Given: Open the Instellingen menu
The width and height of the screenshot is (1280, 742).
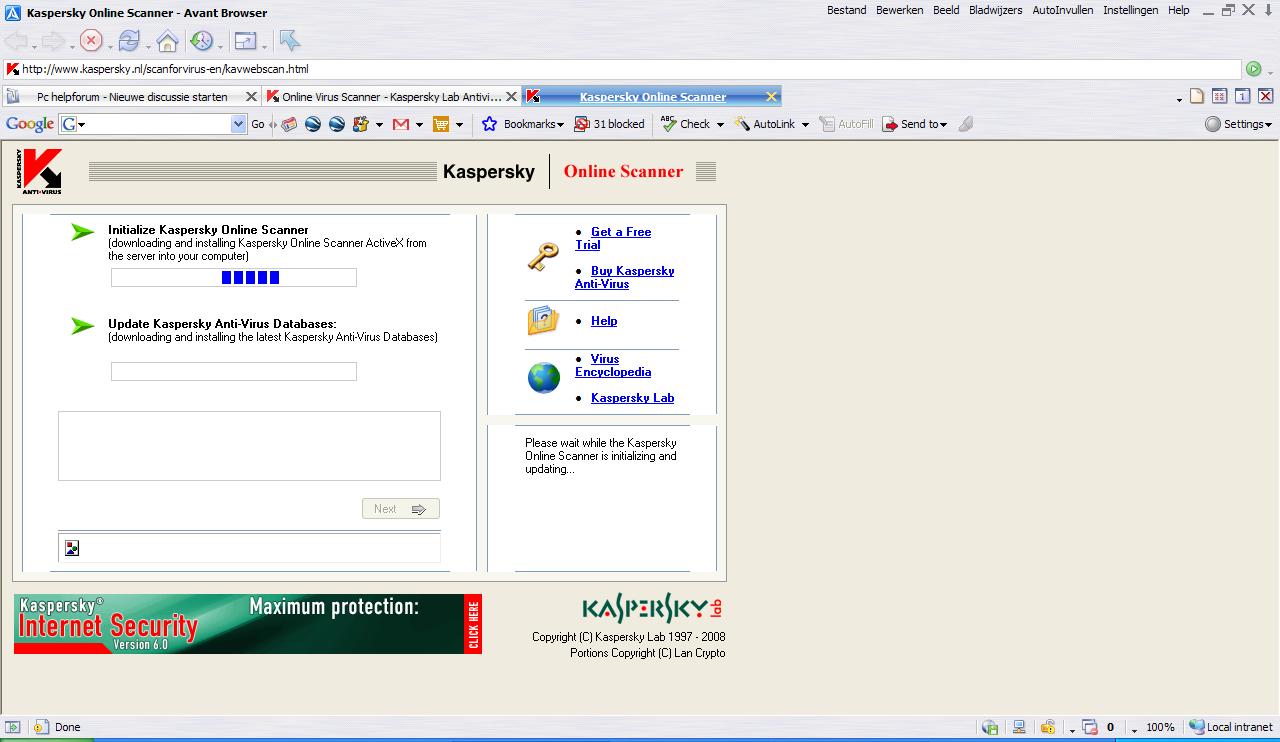Looking at the screenshot, I should [x=1131, y=10].
